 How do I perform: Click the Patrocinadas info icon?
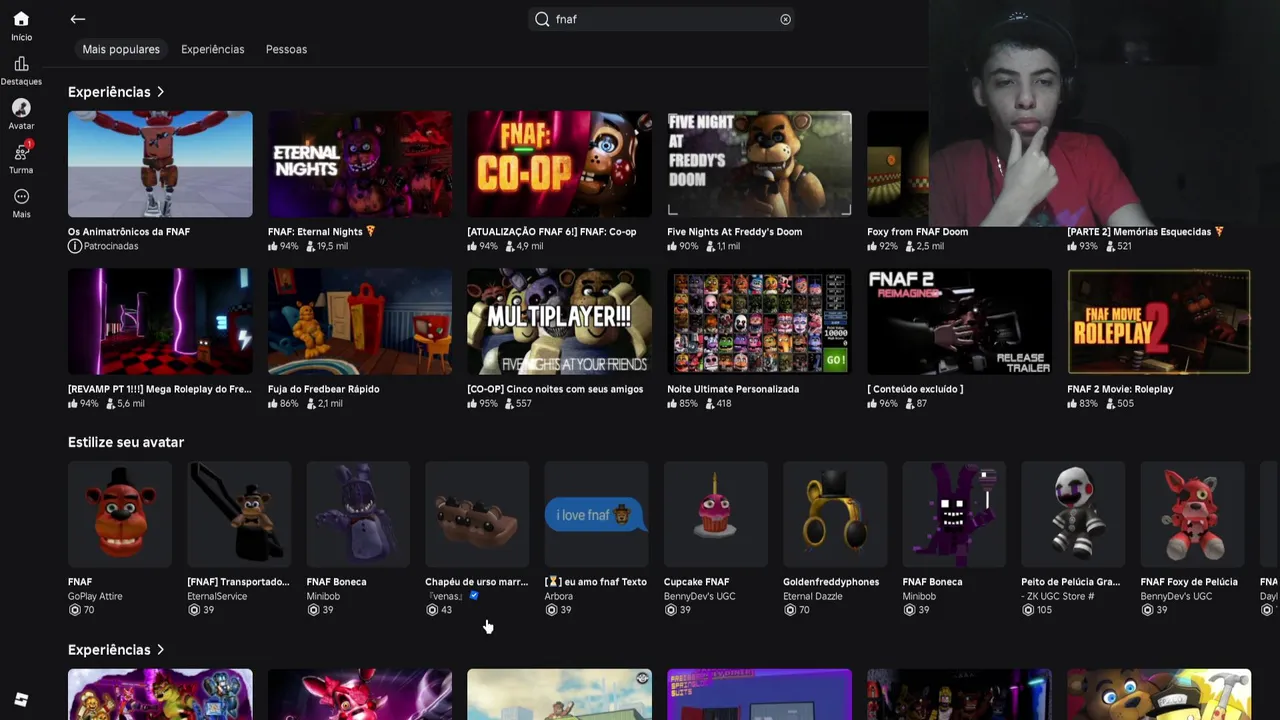pyautogui.click(x=74, y=246)
